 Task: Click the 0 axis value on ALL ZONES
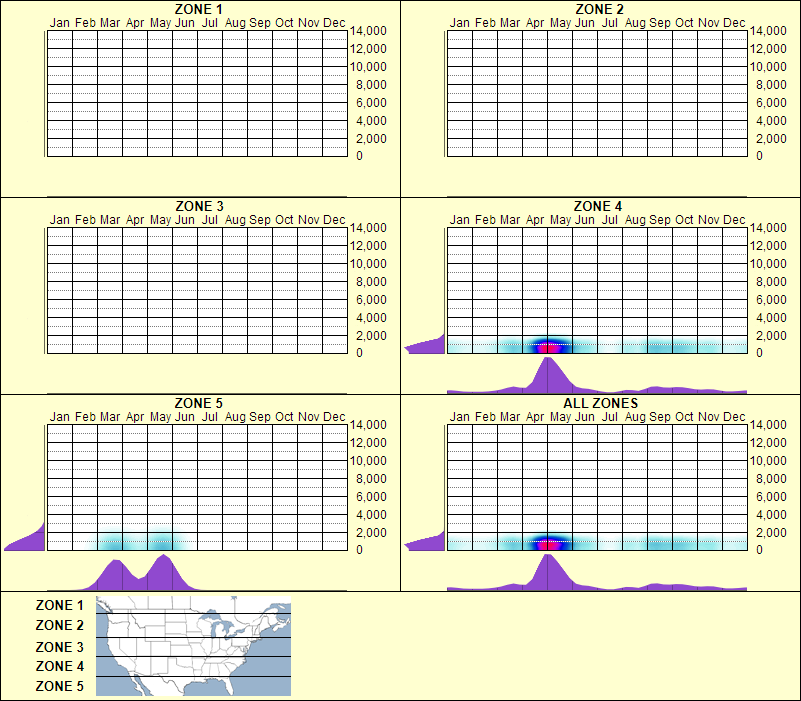tap(761, 547)
